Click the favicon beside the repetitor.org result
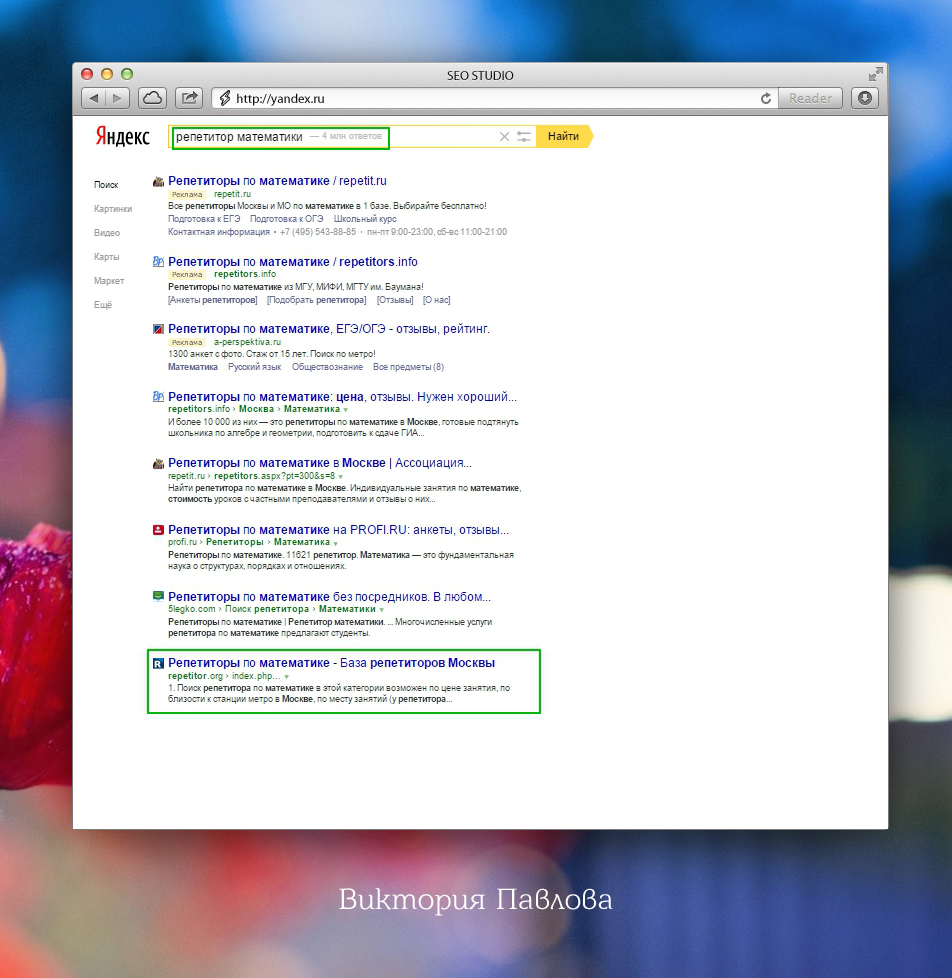 point(158,664)
